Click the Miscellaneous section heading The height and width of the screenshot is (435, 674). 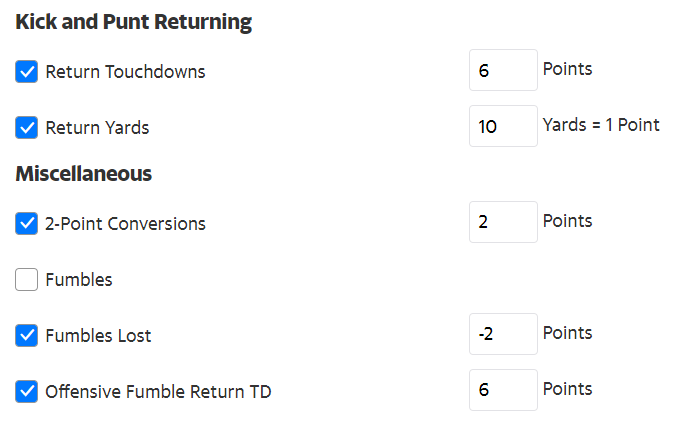pyautogui.click(x=84, y=174)
